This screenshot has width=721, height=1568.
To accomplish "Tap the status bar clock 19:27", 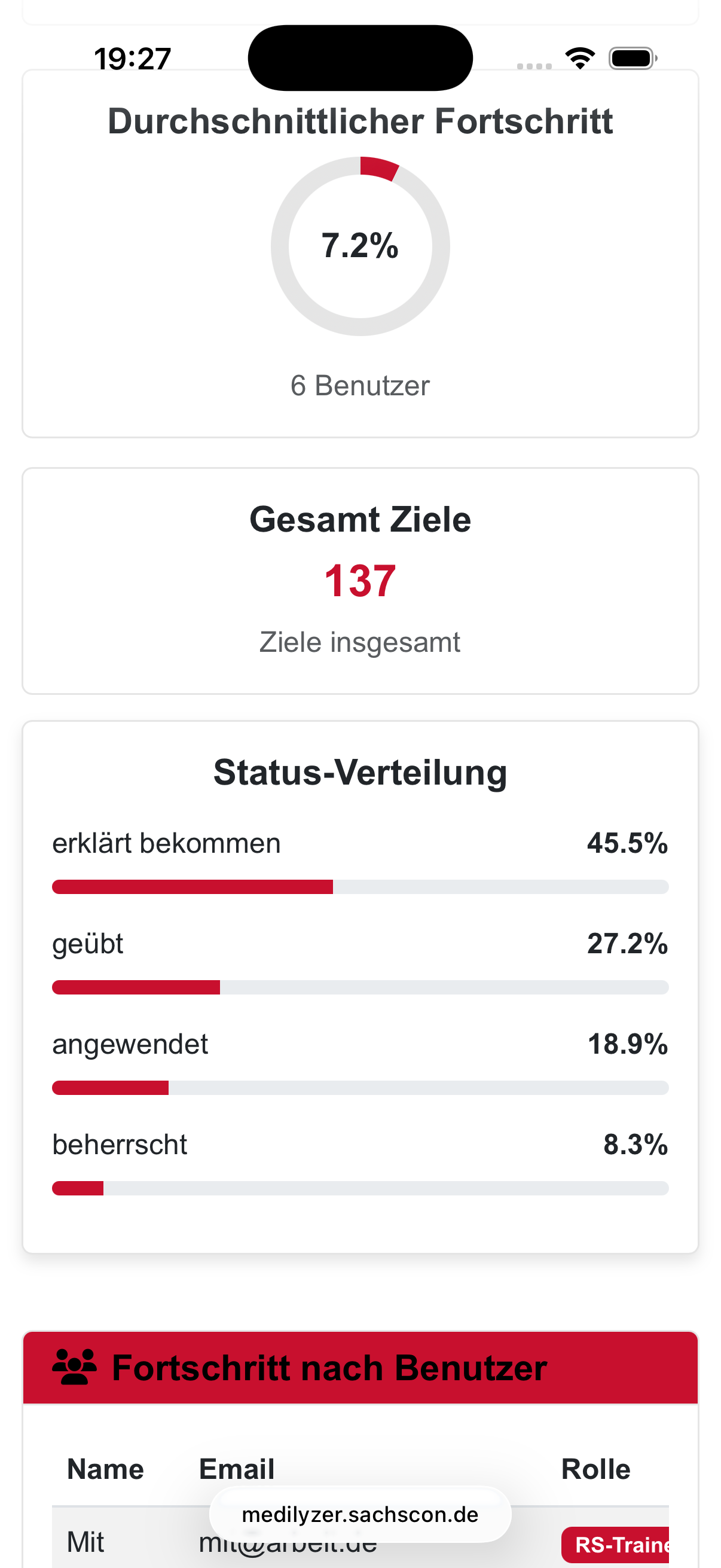I will point(133,59).
